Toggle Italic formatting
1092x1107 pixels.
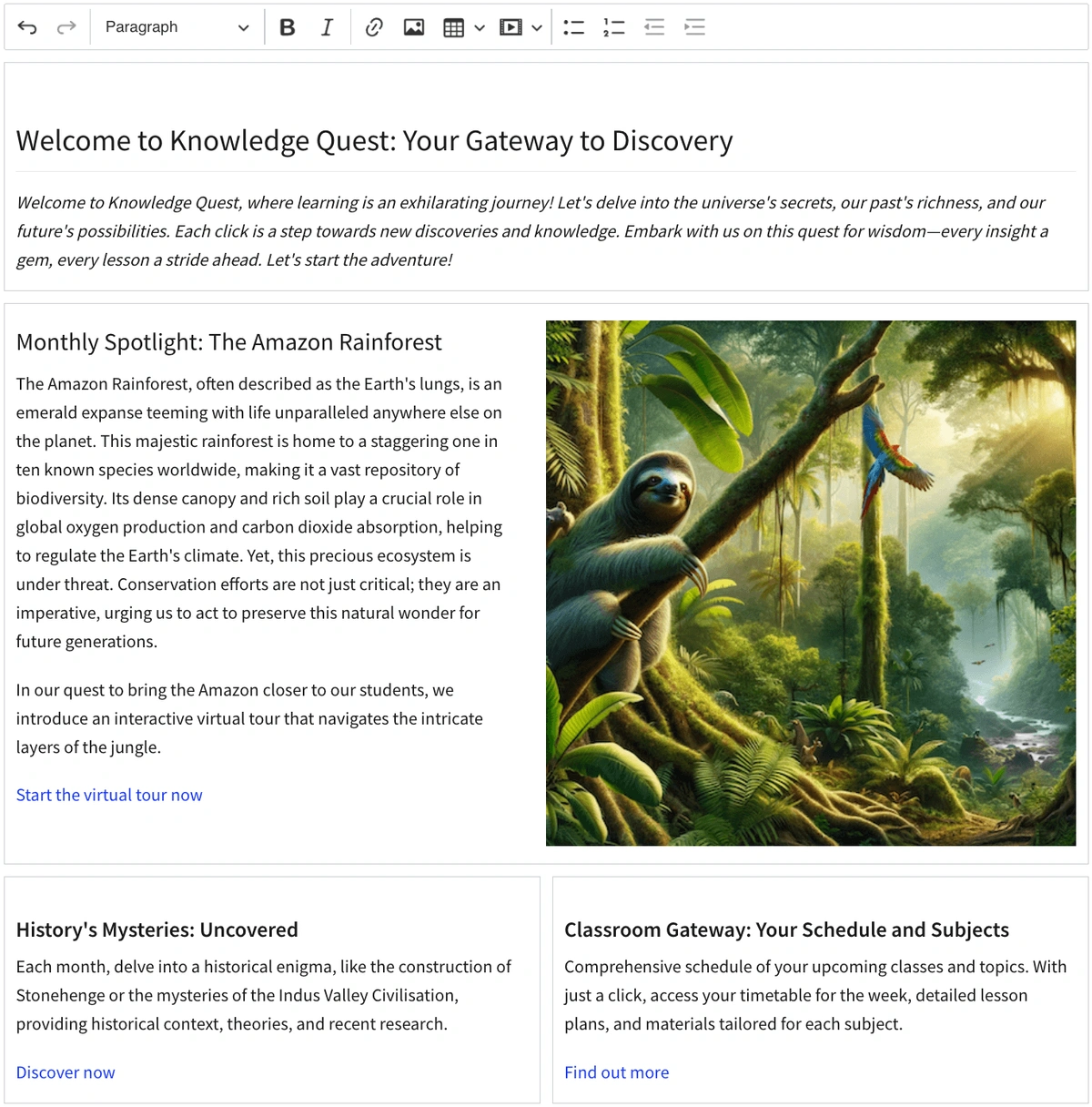(327, 27)
